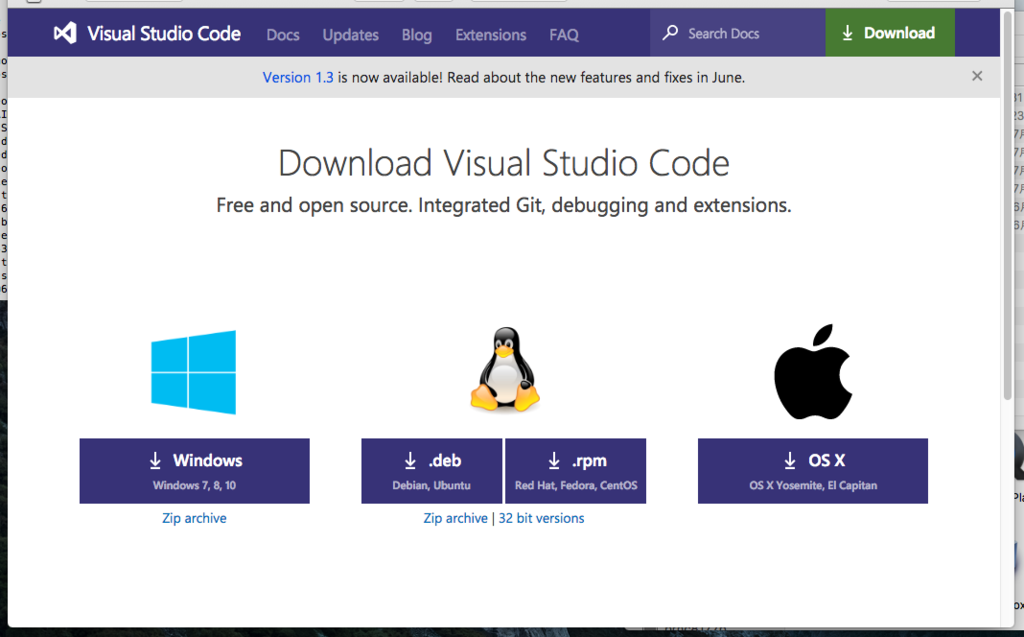Click the Windows logo image
This screenshot has height=637, width=1024.
pos(193,372)
